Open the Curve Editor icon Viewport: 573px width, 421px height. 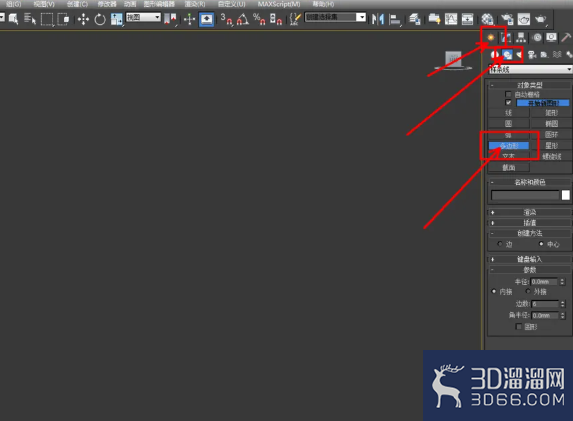451,19
